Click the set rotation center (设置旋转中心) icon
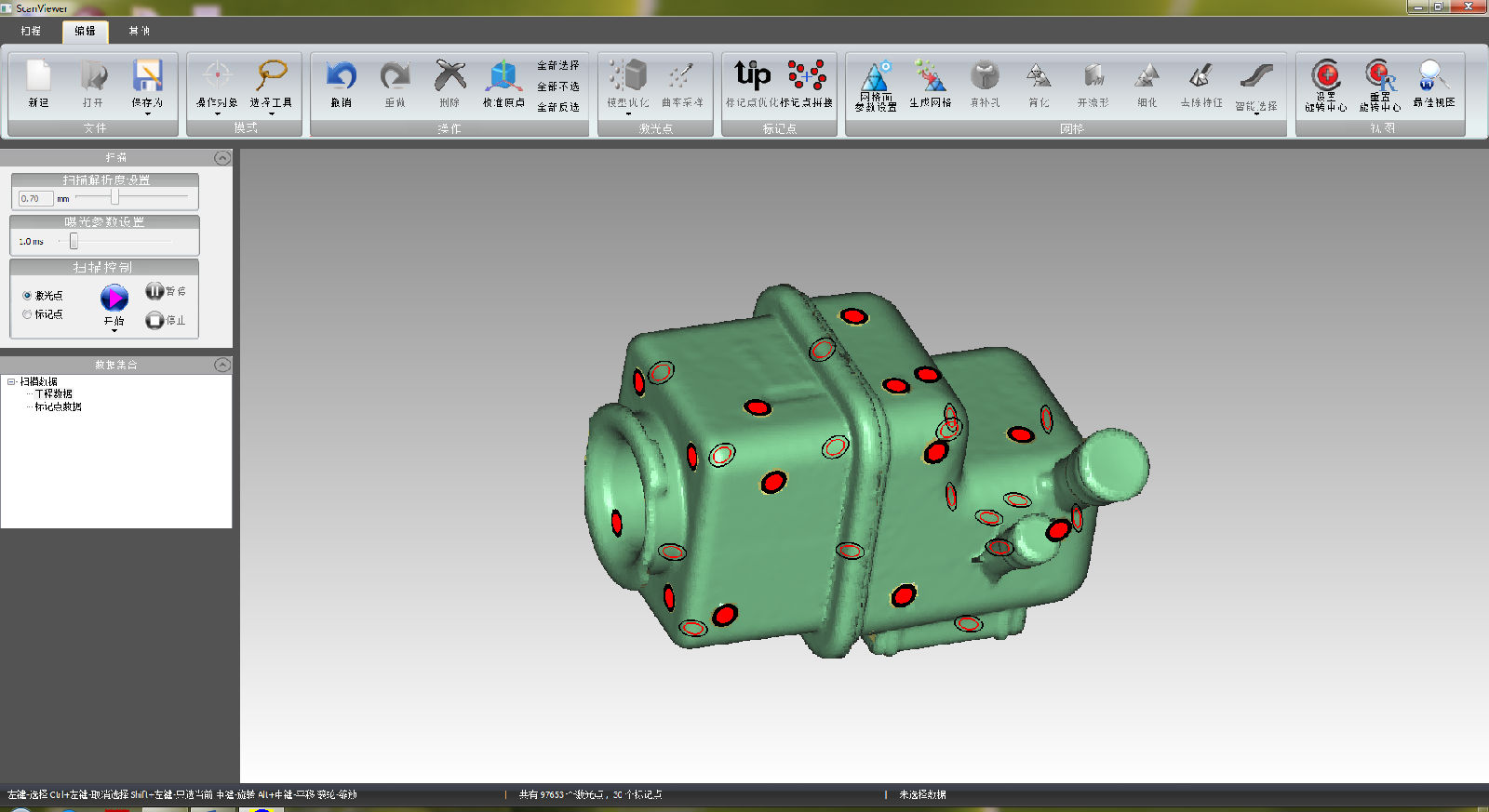The height and width of the screenshot is (812, 1489). point(1325,74)
